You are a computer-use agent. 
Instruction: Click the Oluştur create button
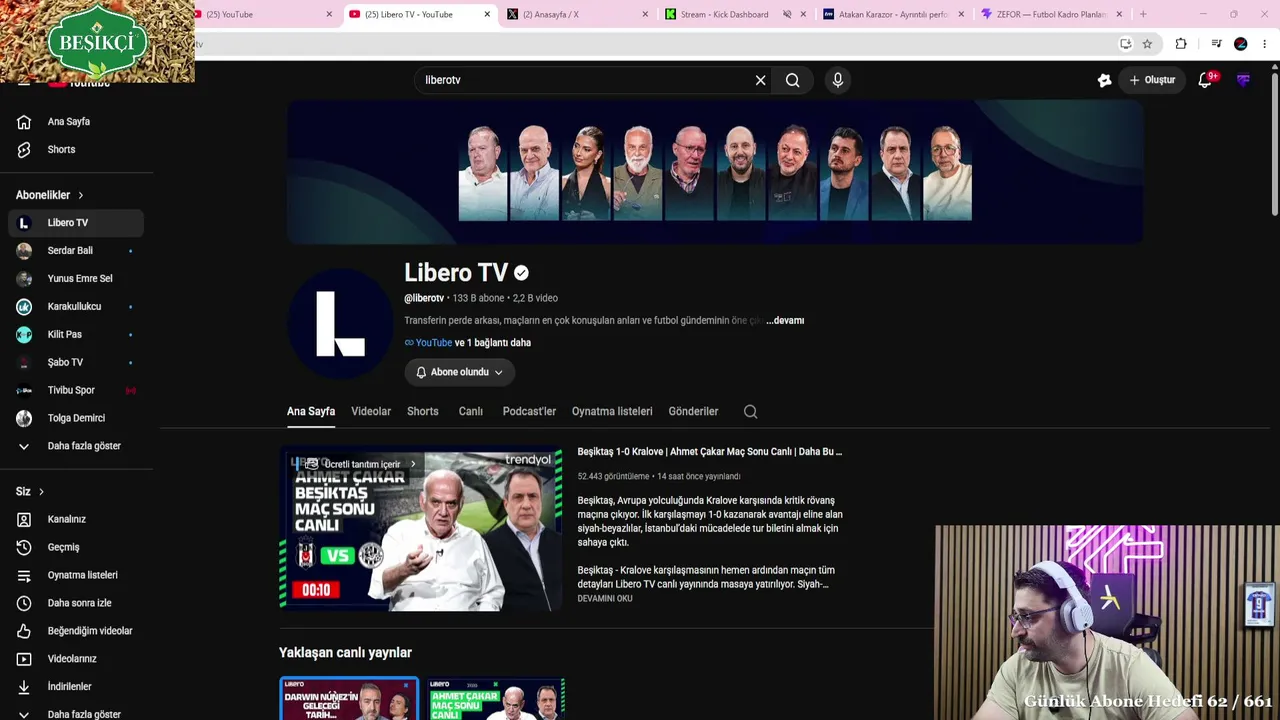point(1152,80)
